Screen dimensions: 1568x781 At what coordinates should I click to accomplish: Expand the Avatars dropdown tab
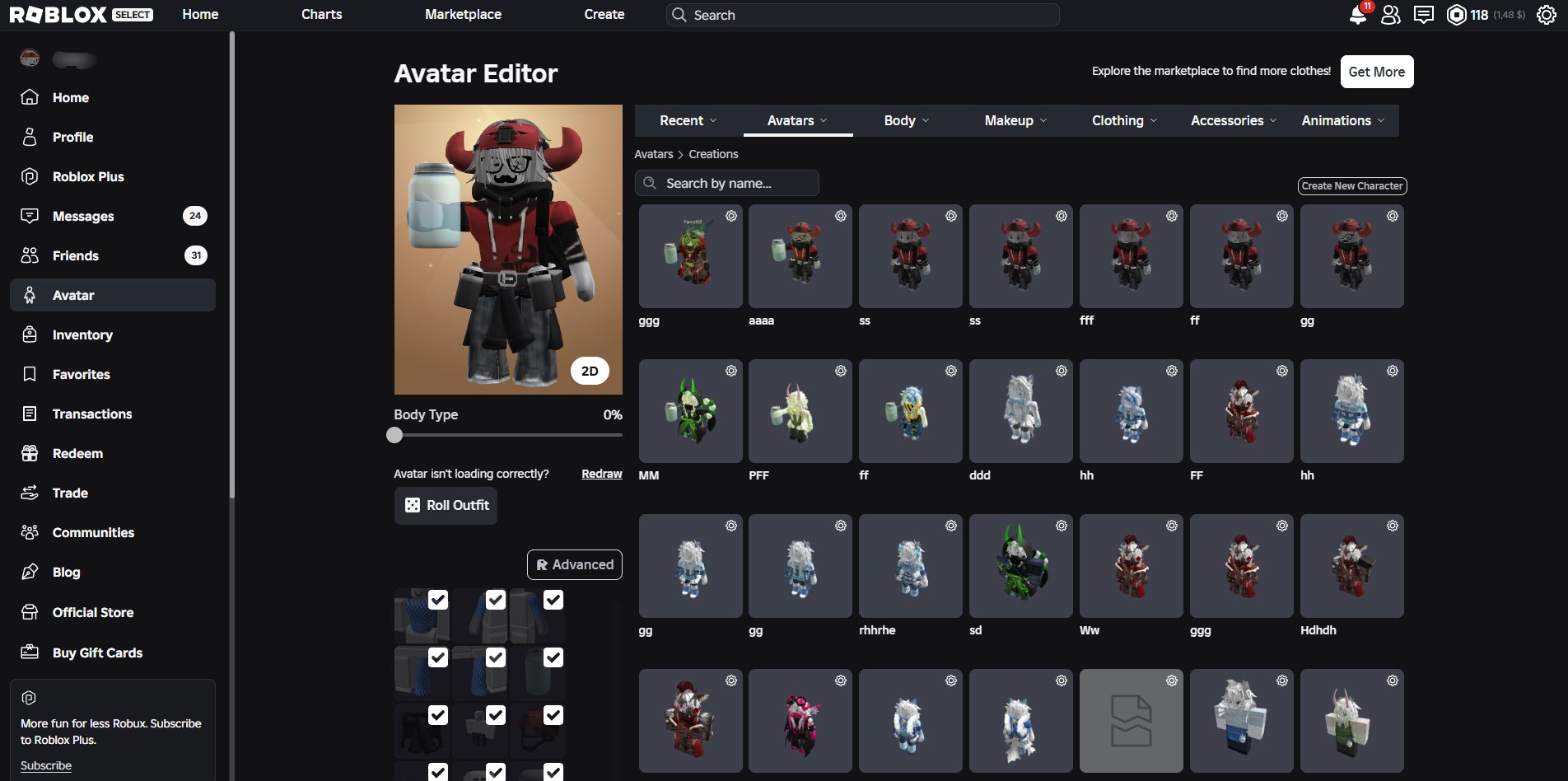coord(797,120)
